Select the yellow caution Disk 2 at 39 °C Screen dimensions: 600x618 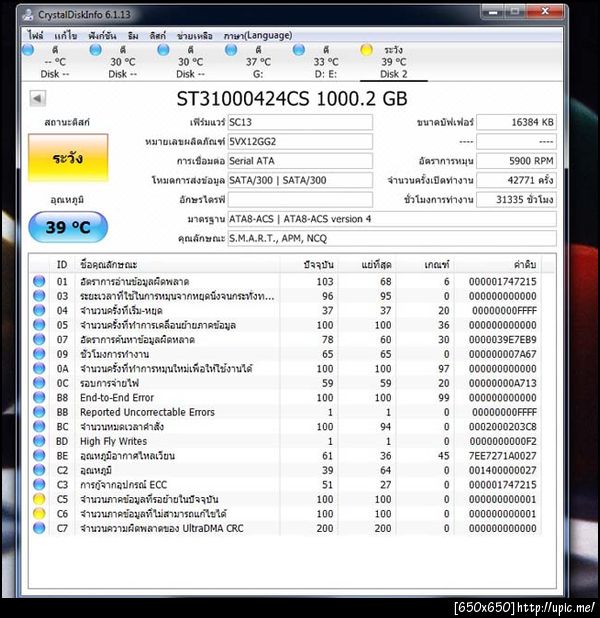pyautogui.click(x=393, y=62)
